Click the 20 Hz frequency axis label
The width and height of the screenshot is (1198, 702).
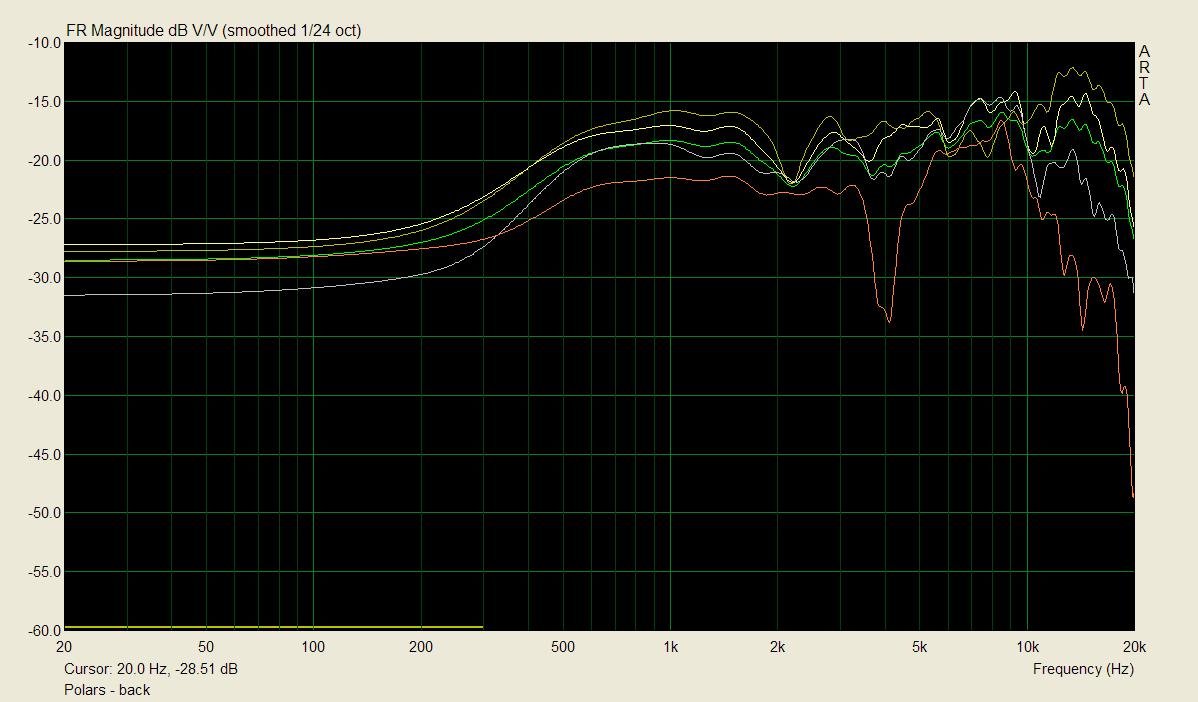click(x=64, y=648)
